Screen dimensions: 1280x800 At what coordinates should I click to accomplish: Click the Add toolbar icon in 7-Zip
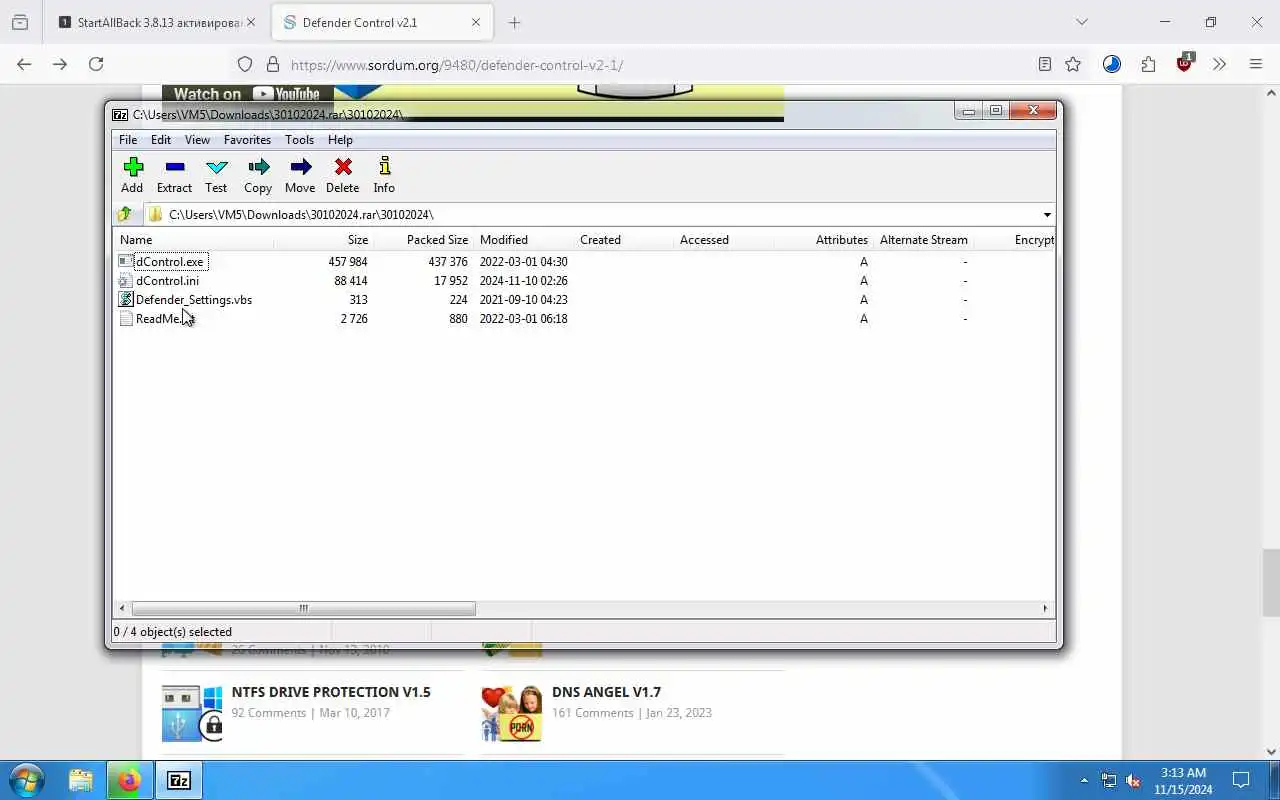pos(132,175)
